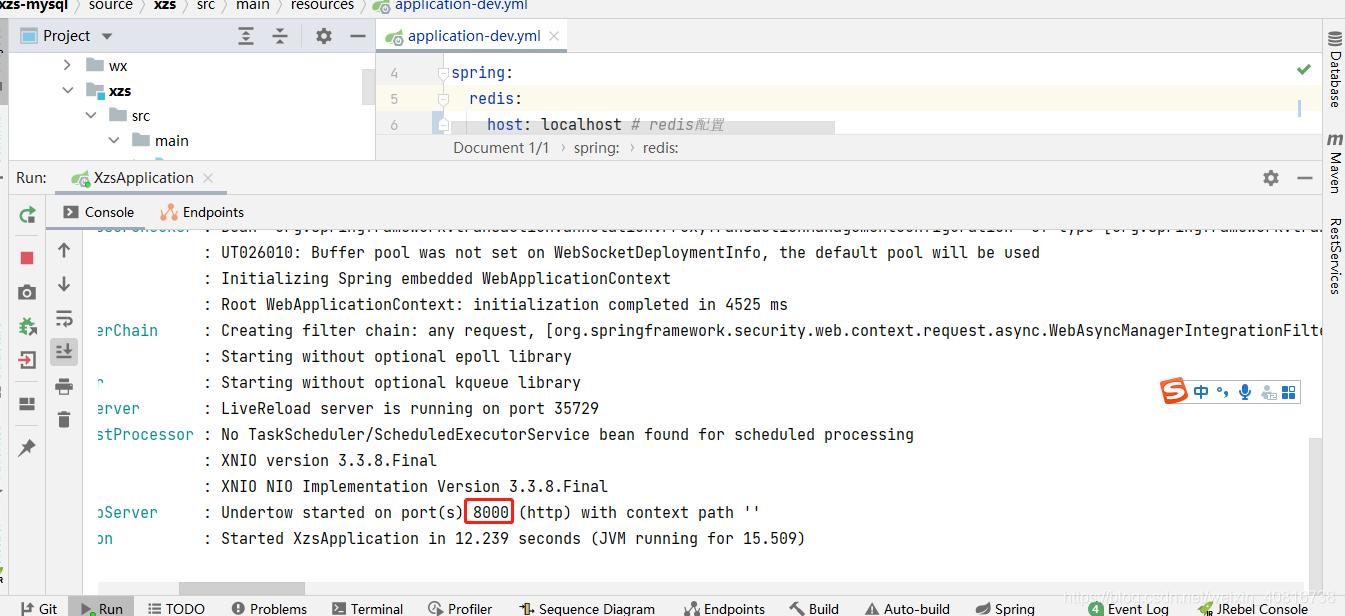This screenshot has height=616, width=1345.
Task: Open the Auto-build tool window
Action: [x=906, y=608]
